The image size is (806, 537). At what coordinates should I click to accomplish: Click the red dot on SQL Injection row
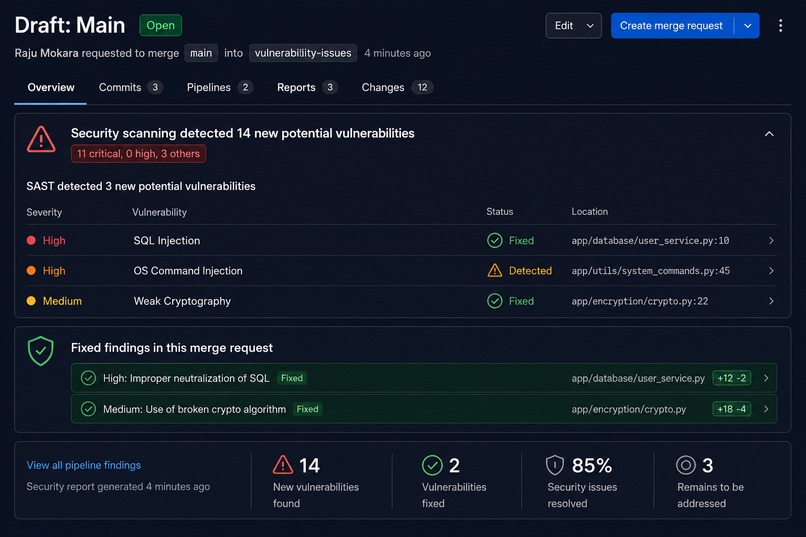tap(31, 240)
